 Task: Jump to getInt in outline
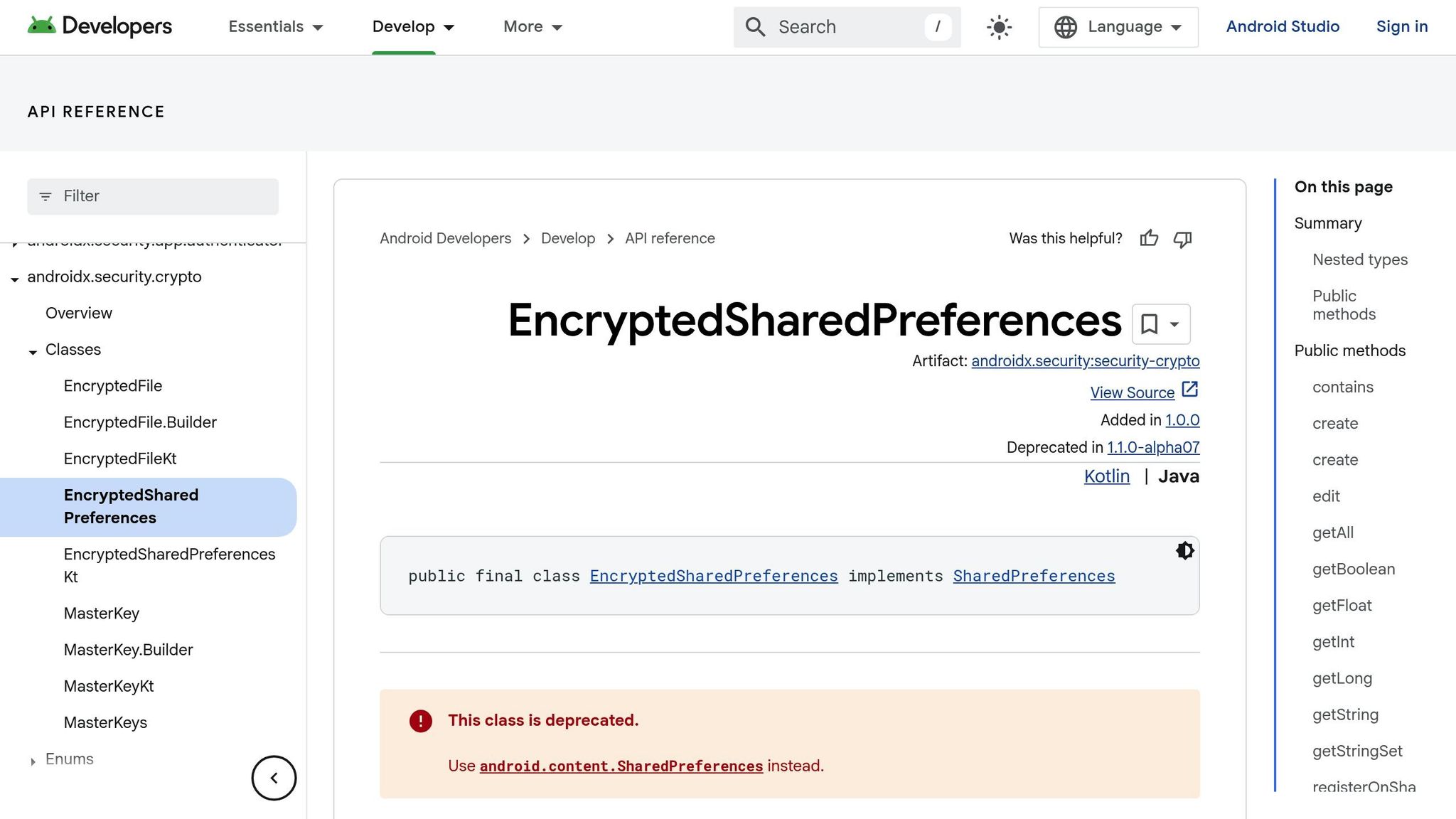tap(1334, 642)
